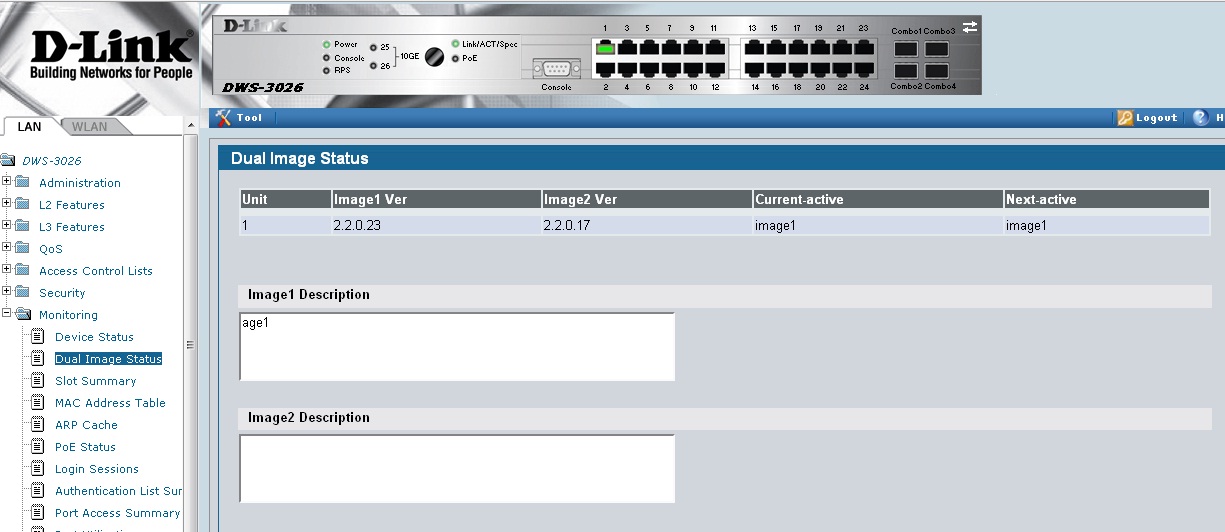Click the green port 1 icon
This screenshot has width=1225, height=532.
[604, 47]
